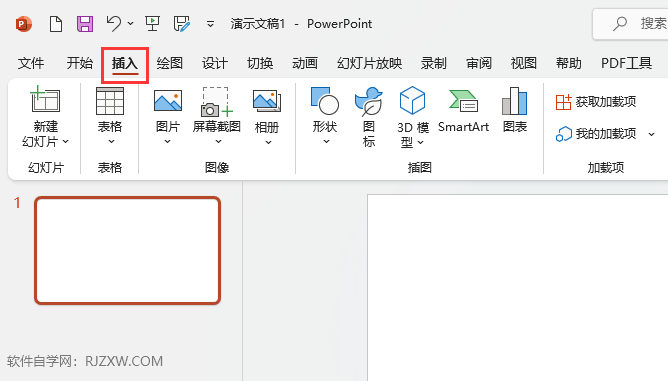Click 获取加载项 to get add-ins
The width and height of the screenshot is (668, 381).
pyautogui.click(x=596, y=102)
